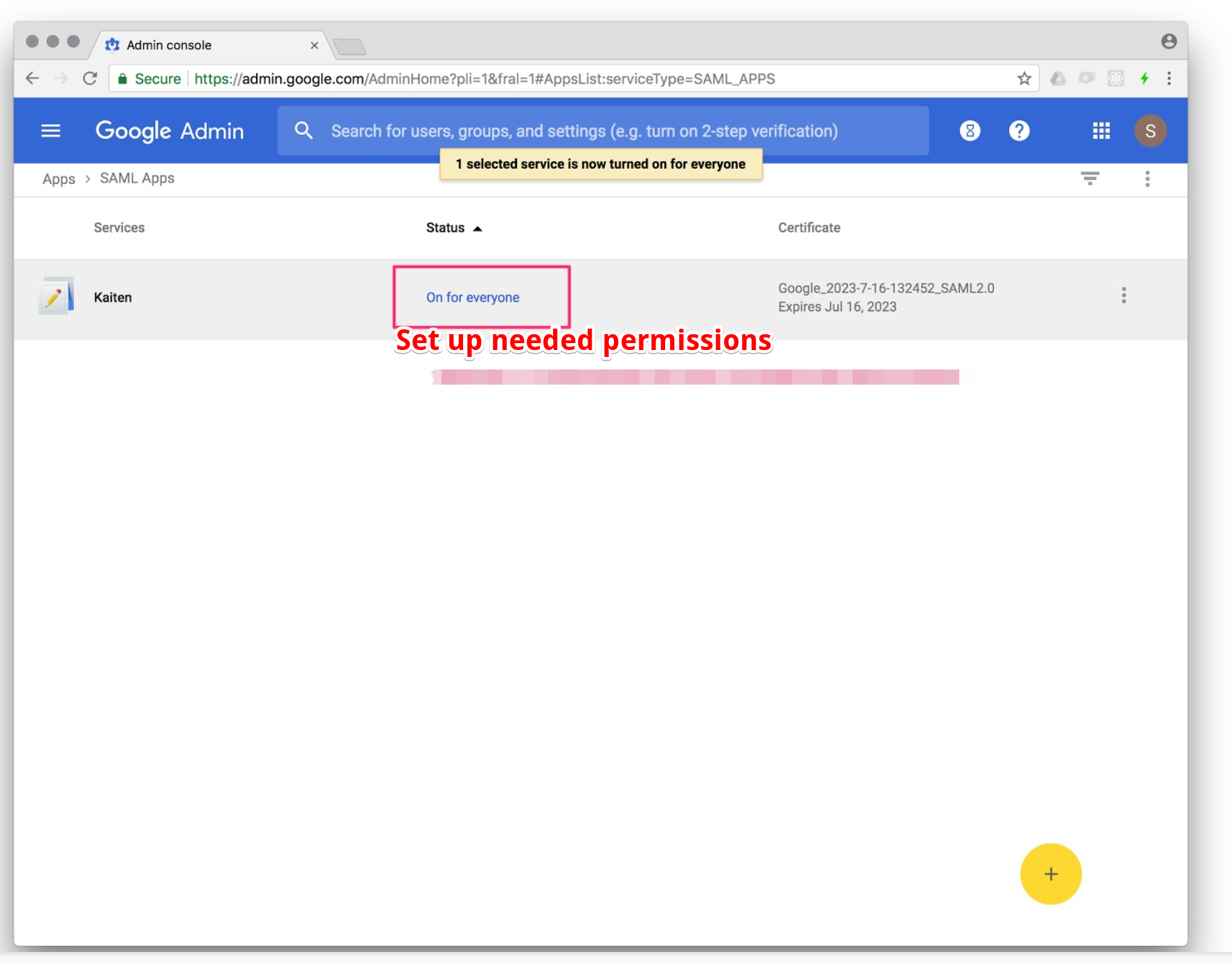This screenshot has height=963, width=1232.
Task: Open the filter icon for SAML apps
Action: 1090,178
